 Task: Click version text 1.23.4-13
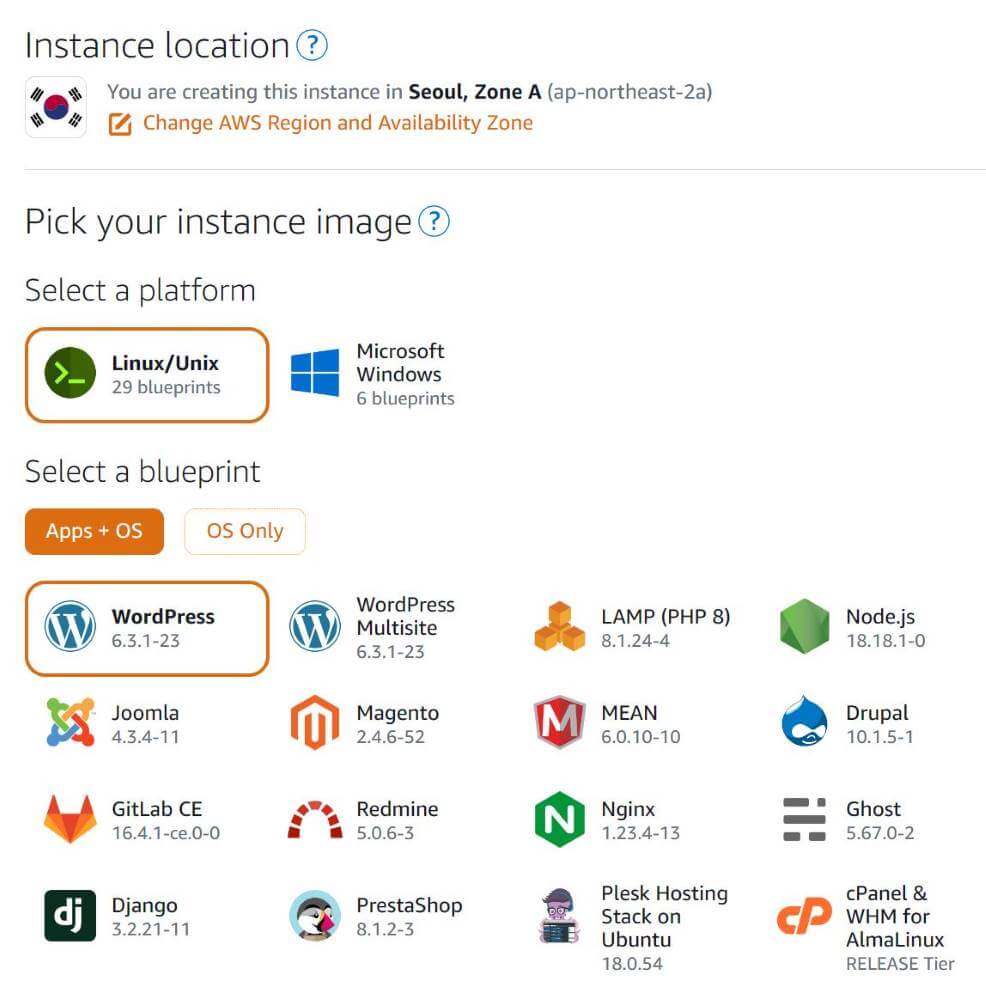(x=640, y=834)
